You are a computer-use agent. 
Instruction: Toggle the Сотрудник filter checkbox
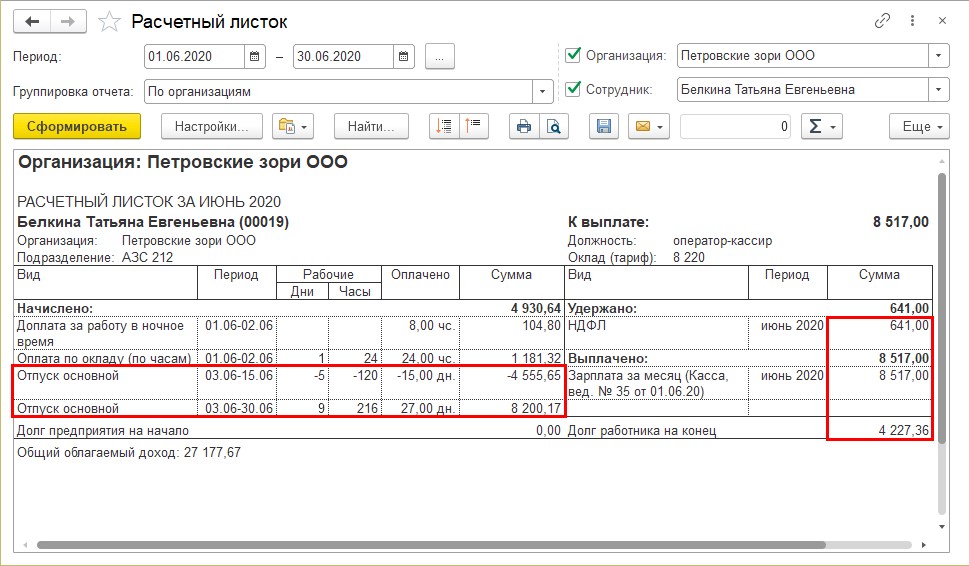573,89
